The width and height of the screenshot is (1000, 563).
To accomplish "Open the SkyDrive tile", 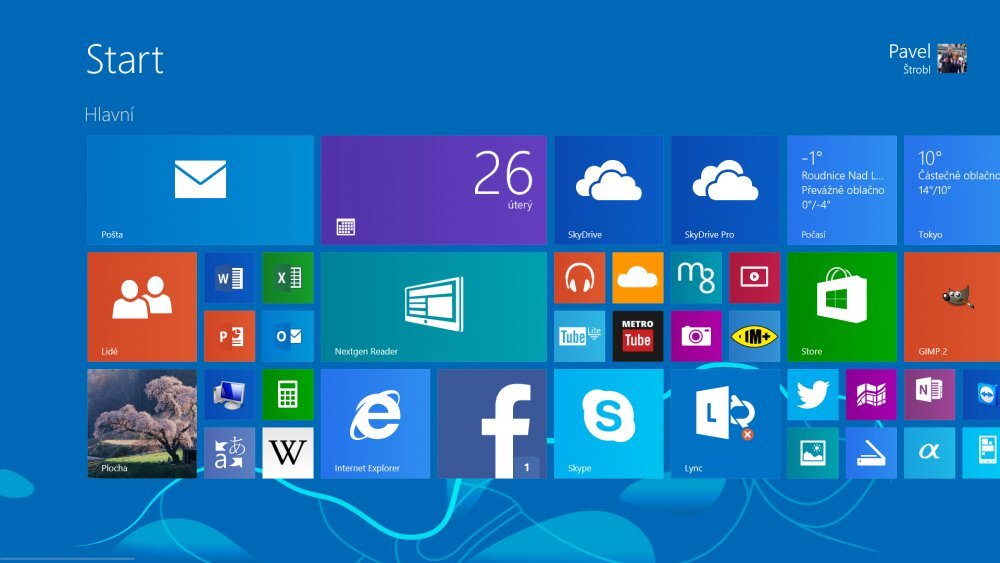I will 608,190.
